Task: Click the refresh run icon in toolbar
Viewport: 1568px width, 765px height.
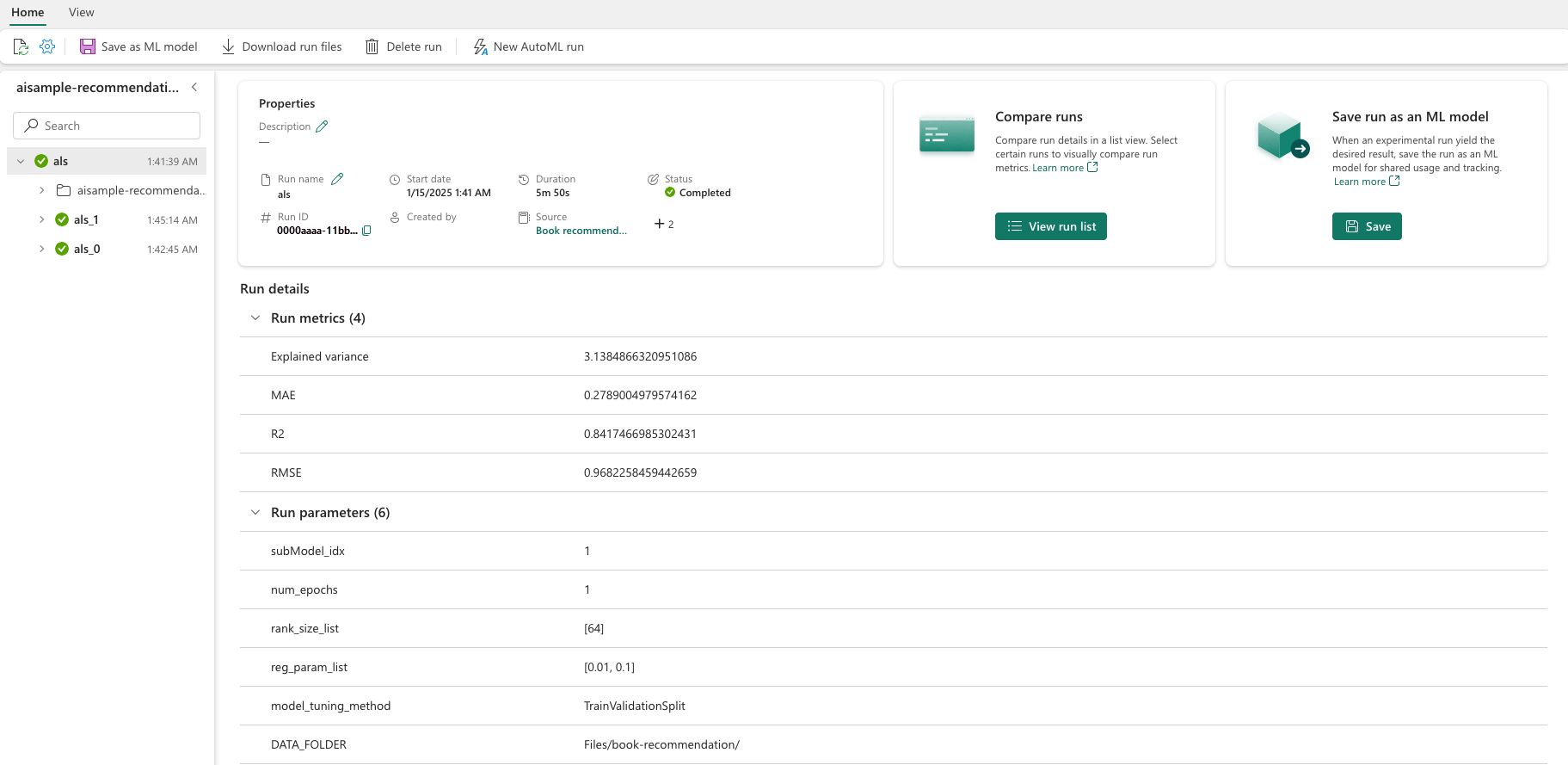Action: coord(21,46)
